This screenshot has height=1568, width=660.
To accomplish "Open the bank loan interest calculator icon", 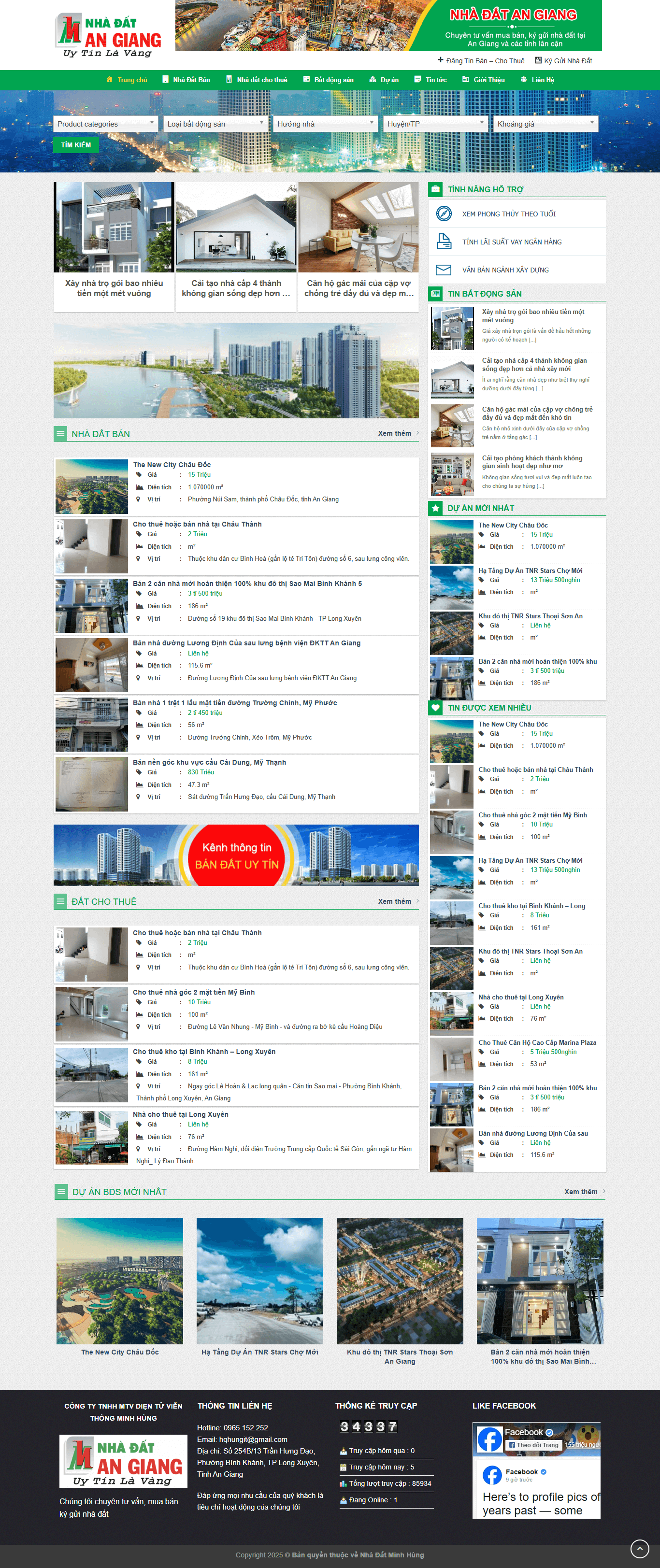I will [x=444, y=242].
